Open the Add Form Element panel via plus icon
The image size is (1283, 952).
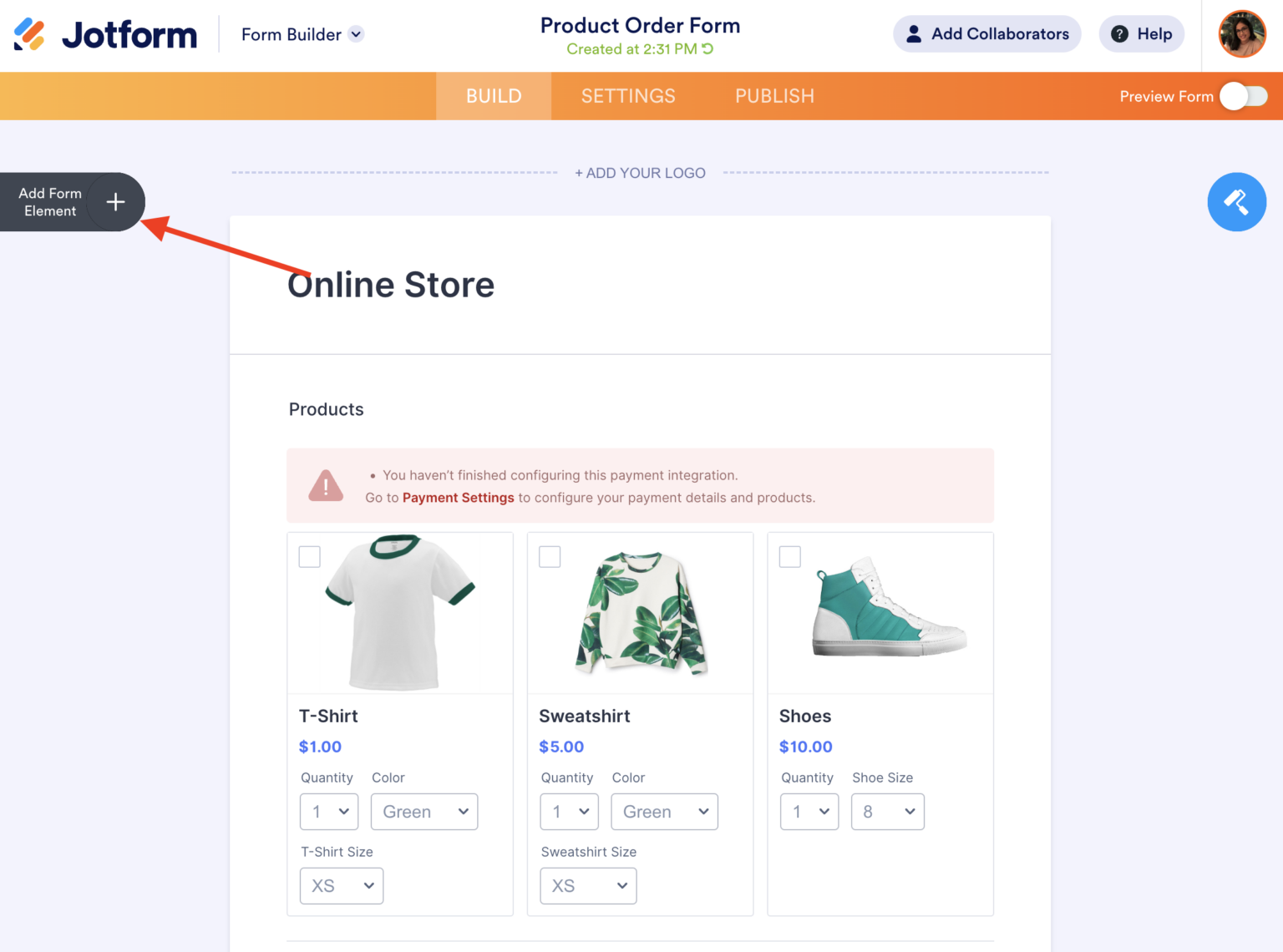114,201
